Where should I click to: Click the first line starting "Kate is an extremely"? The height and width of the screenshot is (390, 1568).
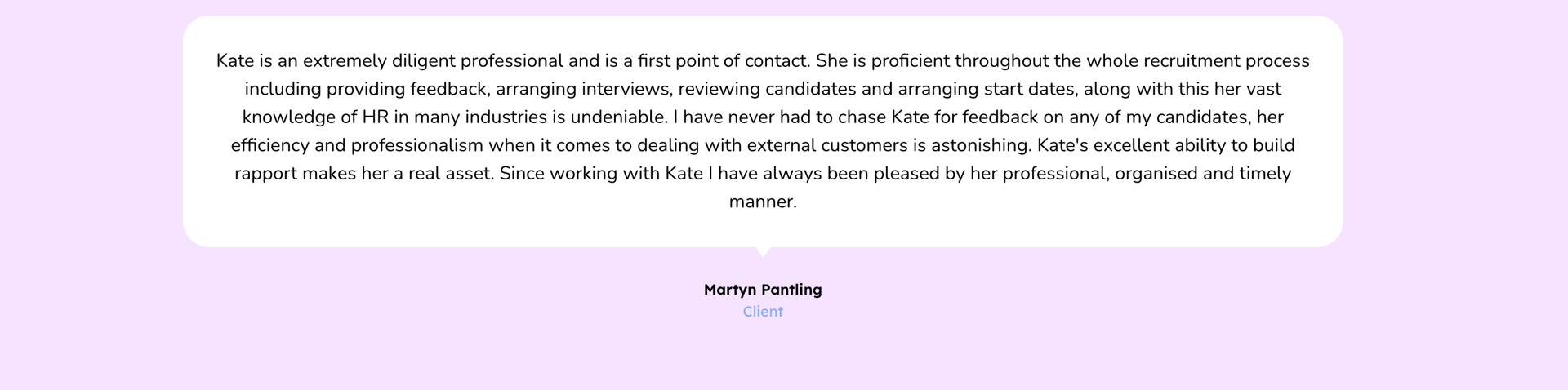coord(763,61)
